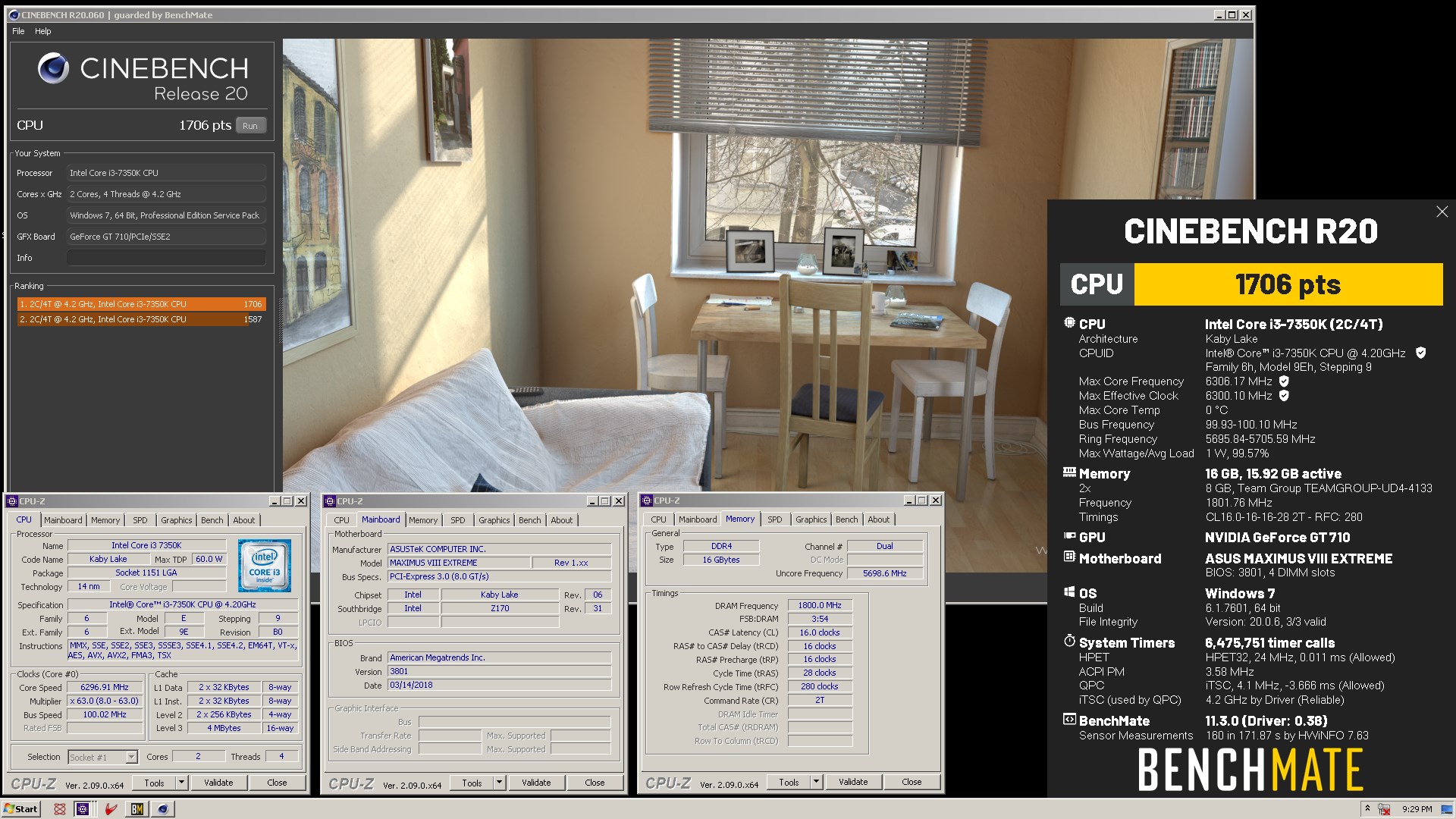
Task: Click the red checkmark taskbar icon
Action: 111,809
